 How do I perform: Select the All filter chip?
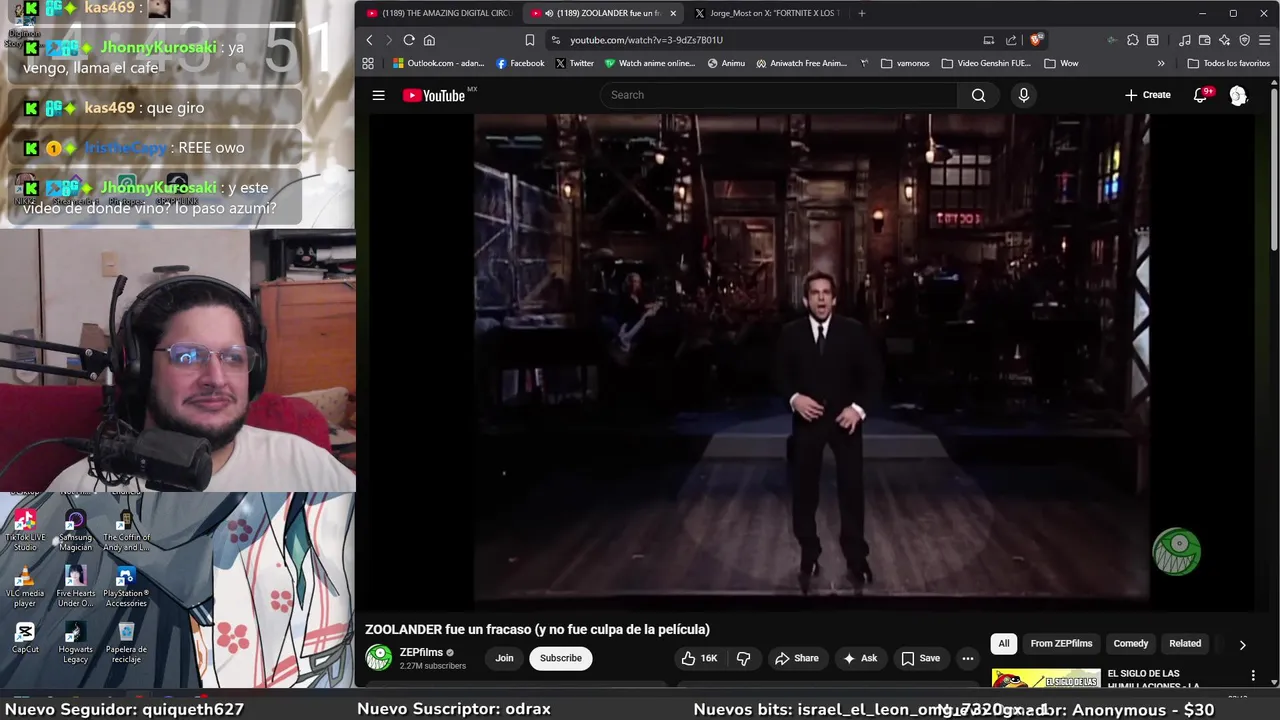pyautogui.click(x=1004, y=644)
